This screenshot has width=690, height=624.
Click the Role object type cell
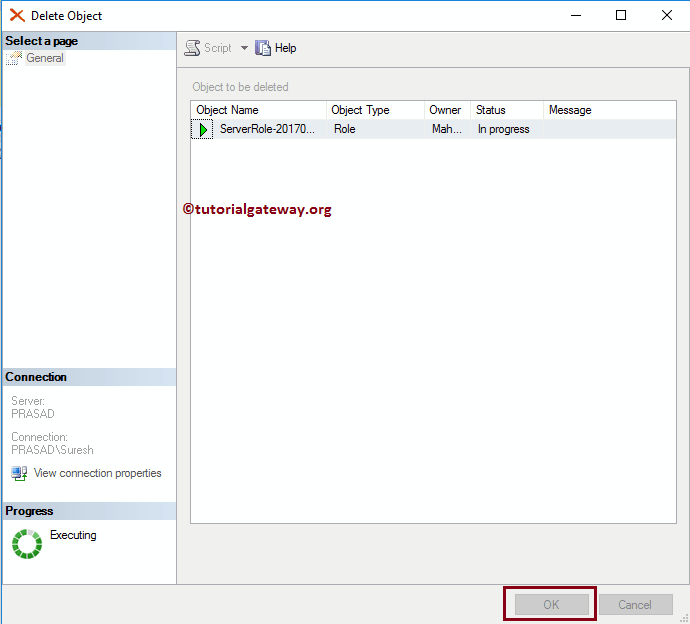[345, 129]
